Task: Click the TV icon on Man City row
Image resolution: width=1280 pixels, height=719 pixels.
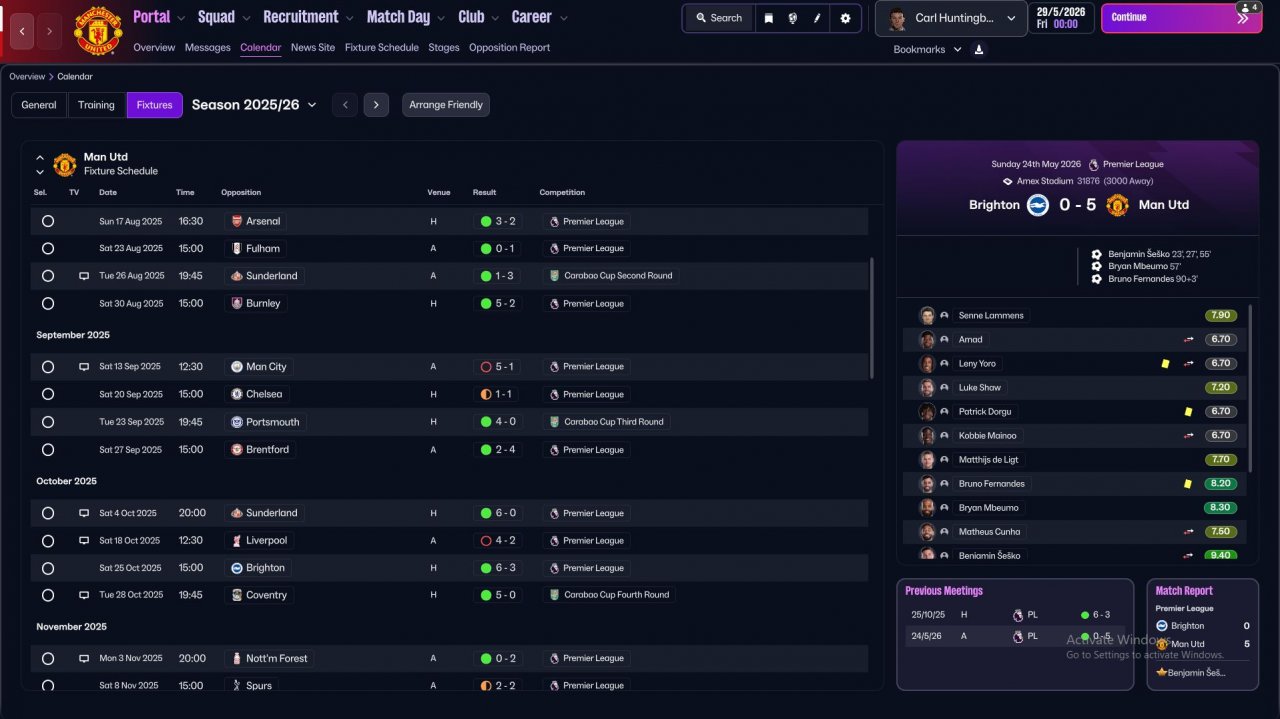Action: [84, 367]
